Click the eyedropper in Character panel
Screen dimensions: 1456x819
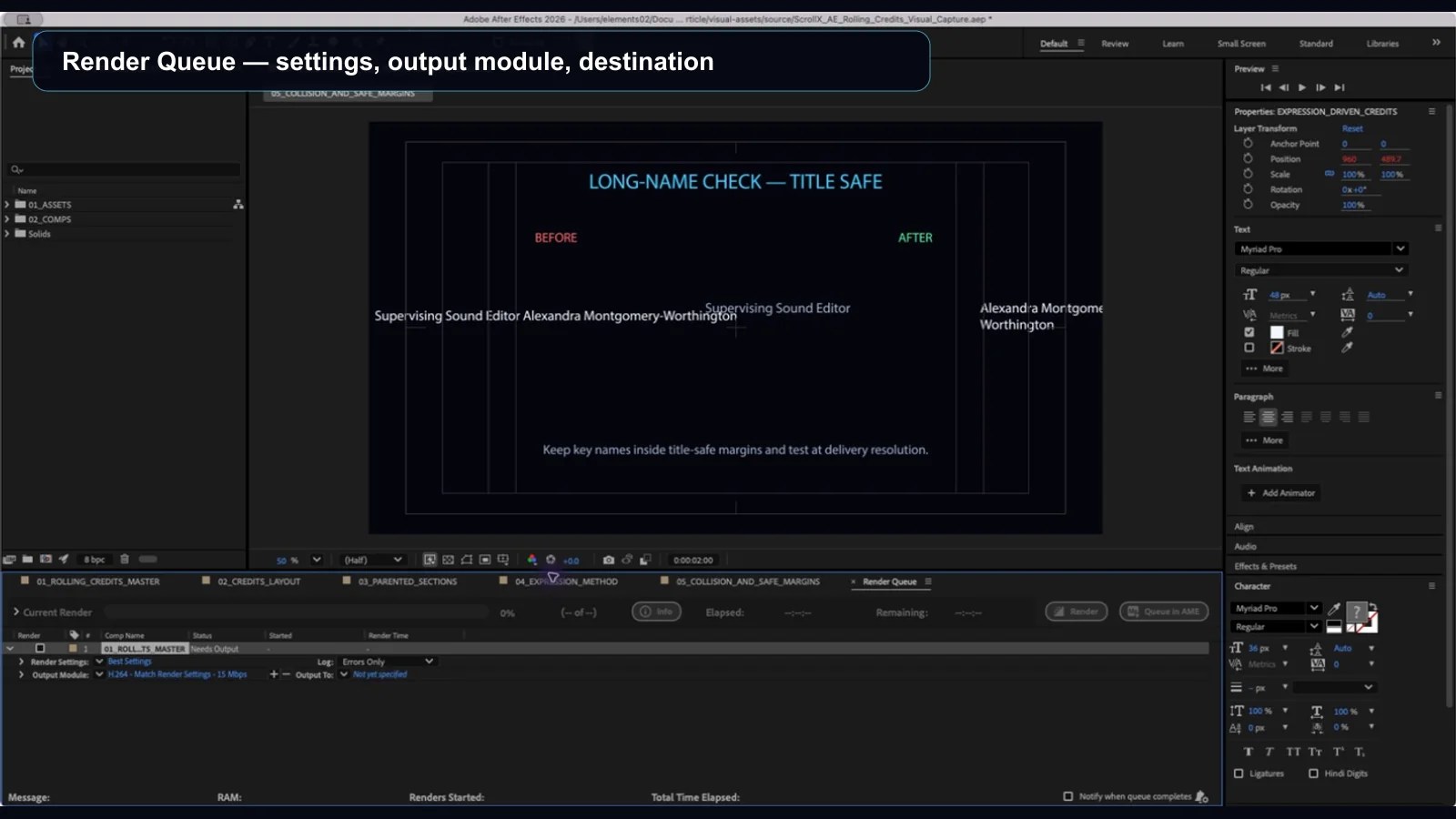1334,609
